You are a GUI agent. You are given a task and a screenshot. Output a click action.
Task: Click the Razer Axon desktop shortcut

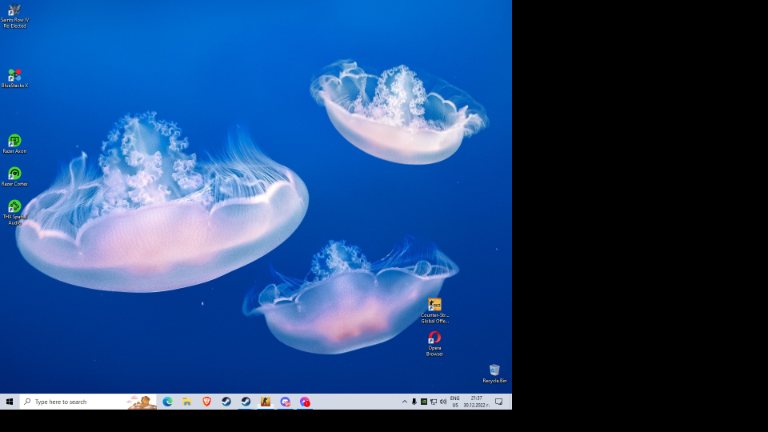[14, 142]
